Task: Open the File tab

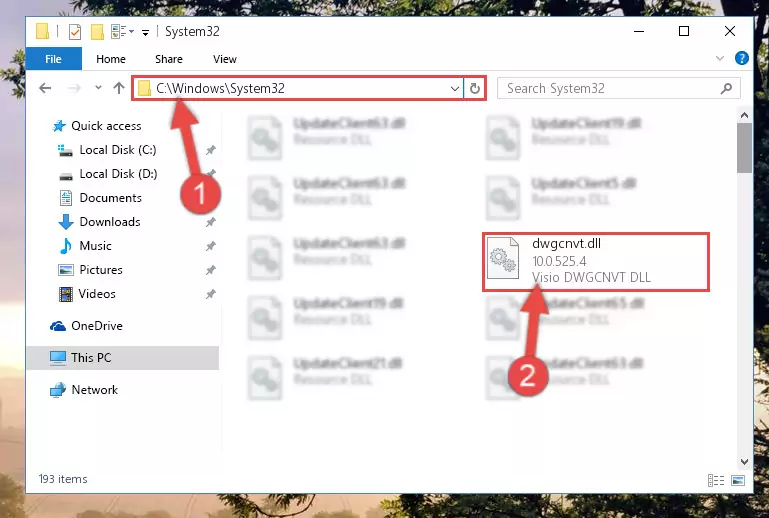Action: (x=53, y=59)
